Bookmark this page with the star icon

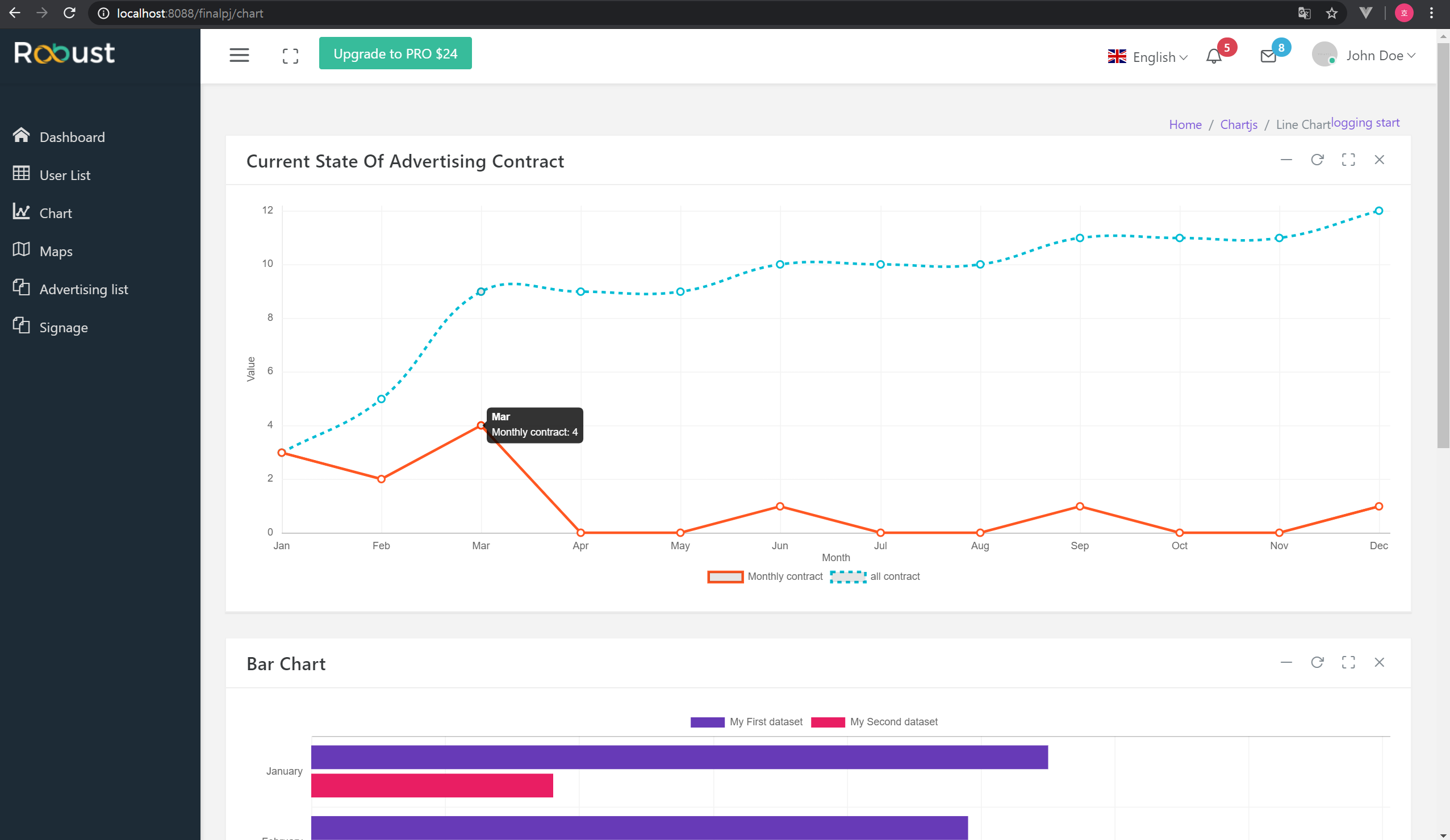1331,13
